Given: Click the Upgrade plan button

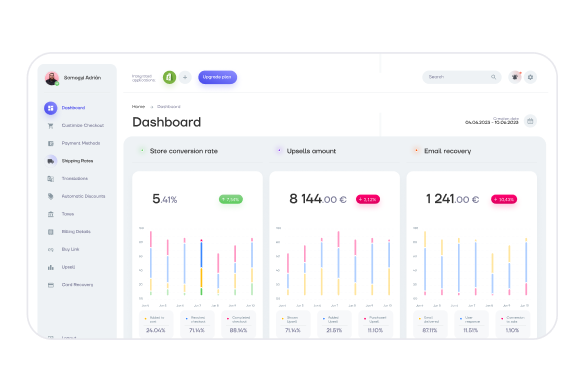Looking at the screenshot, I should pos(218,77).
